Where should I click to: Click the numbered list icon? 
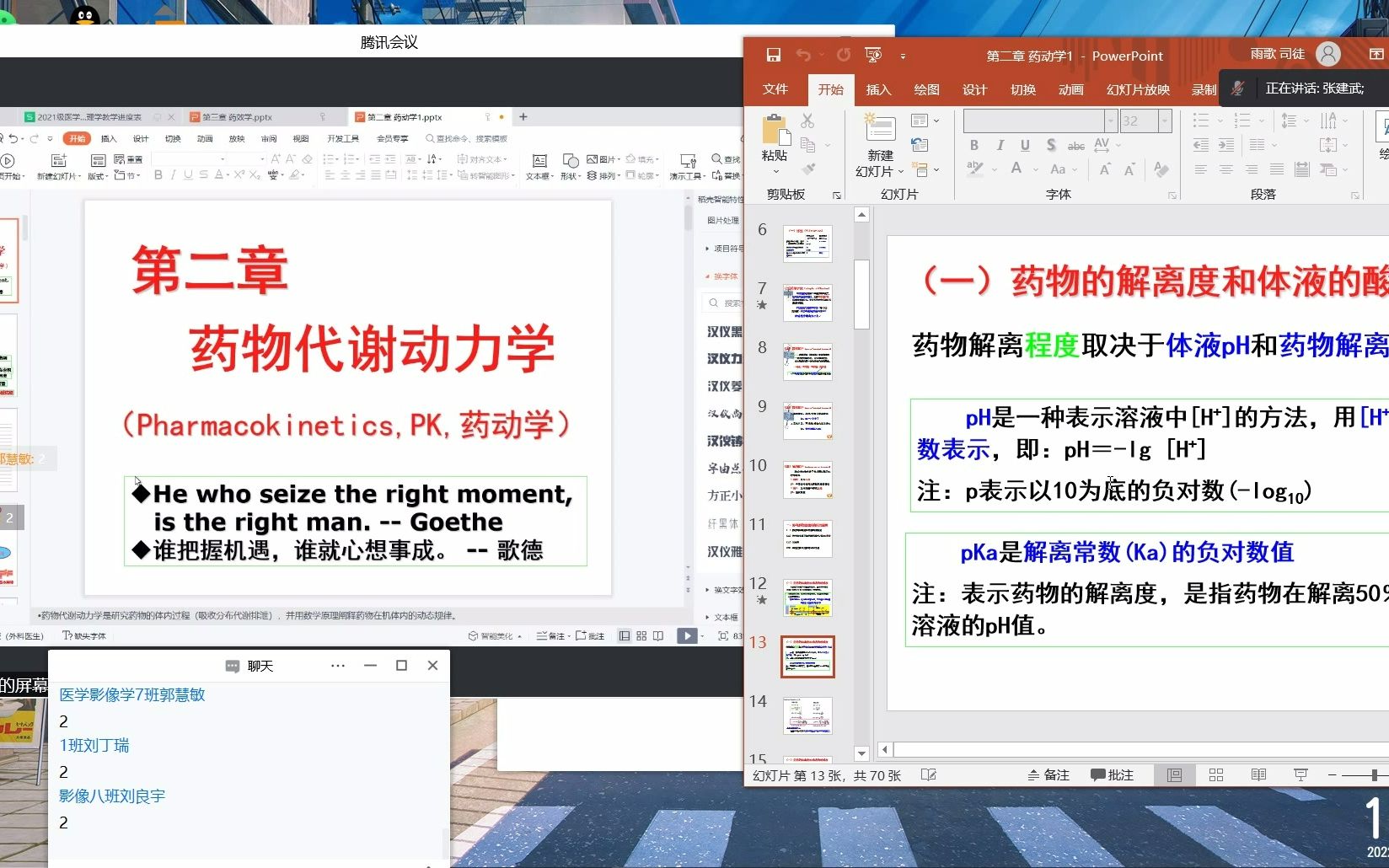pyautogui.click(x=1242, y=121)
